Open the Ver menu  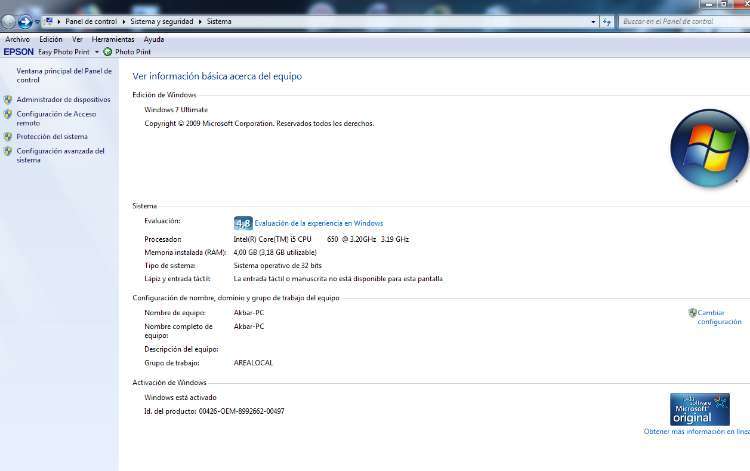pos(77,39)
